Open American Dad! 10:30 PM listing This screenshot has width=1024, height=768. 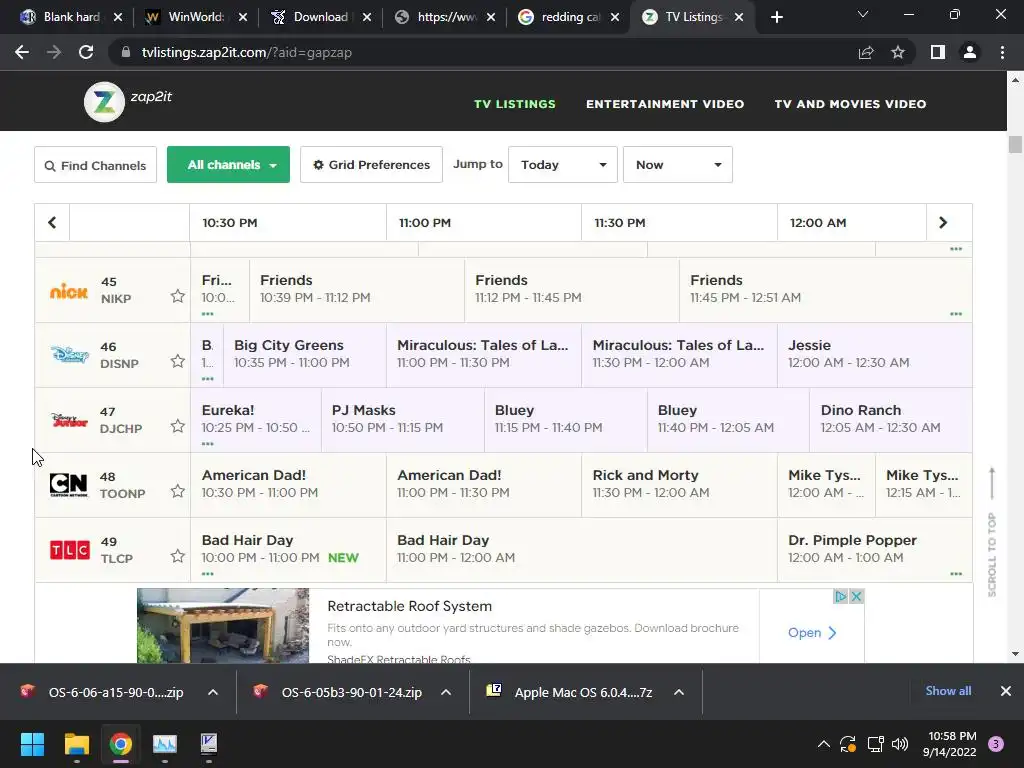point(288,485)
